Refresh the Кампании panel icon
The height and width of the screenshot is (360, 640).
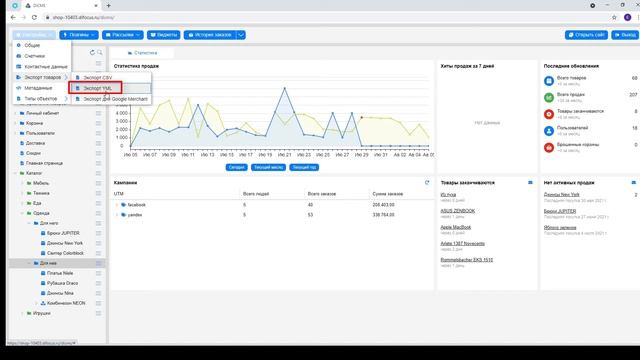(427, 183)
